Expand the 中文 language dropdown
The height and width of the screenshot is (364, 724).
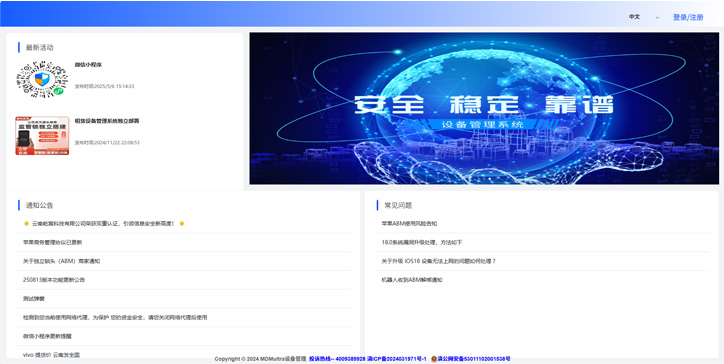click(x=644, y=17)
